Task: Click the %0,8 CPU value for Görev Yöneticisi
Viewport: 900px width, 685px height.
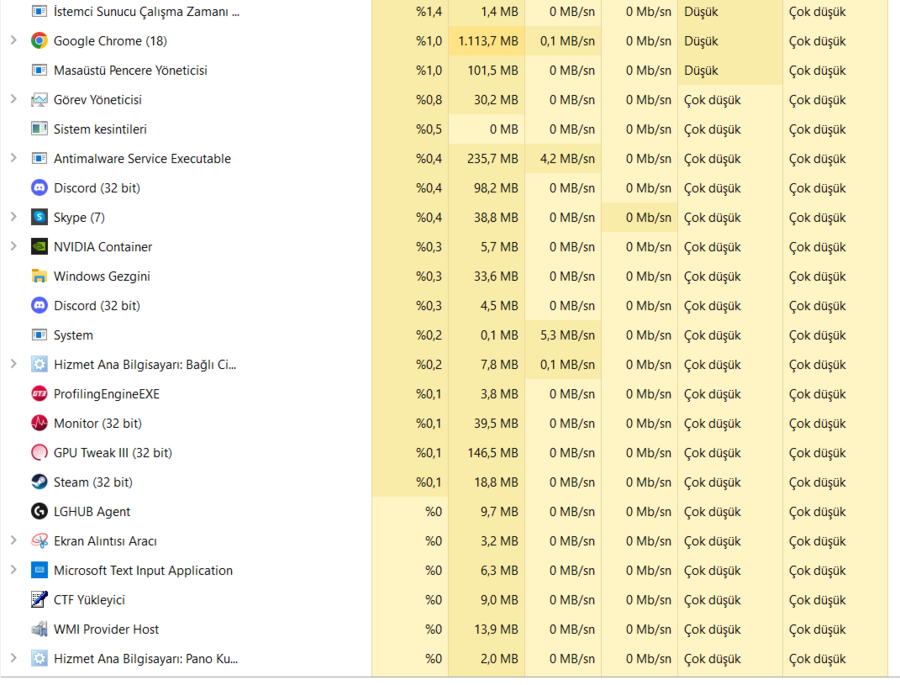Action: (x=429, y=100)
